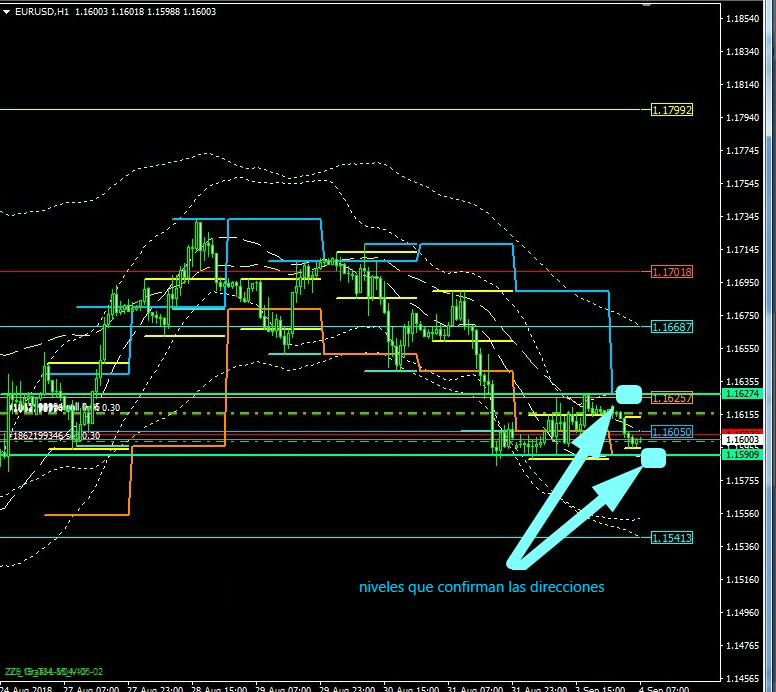Select the upper cyan rounded rectangle marker
The image size is (776, 692).
(x=628, y=393)
